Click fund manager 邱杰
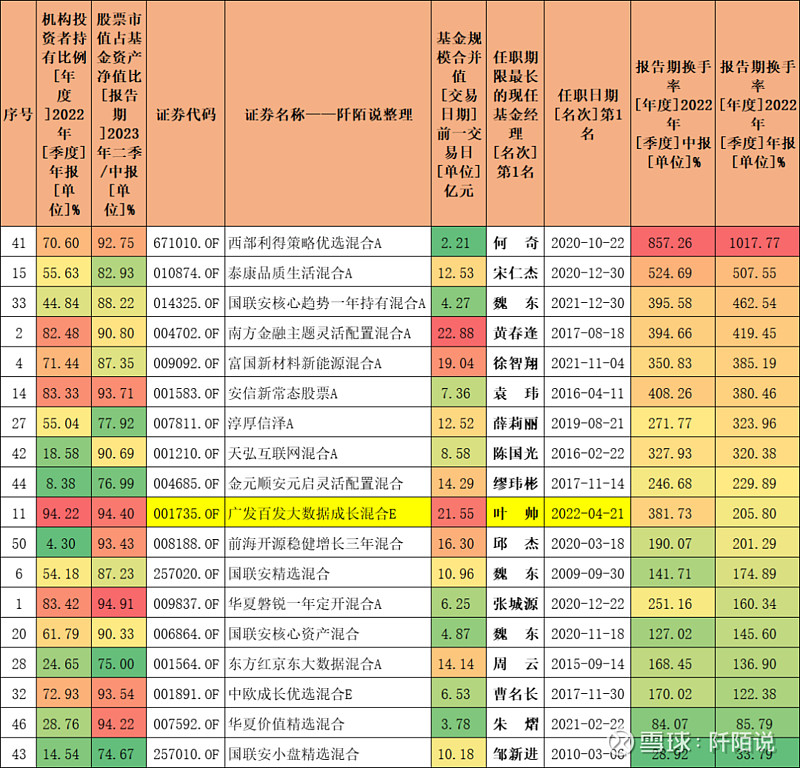800x768 pixels. (515, 544)
